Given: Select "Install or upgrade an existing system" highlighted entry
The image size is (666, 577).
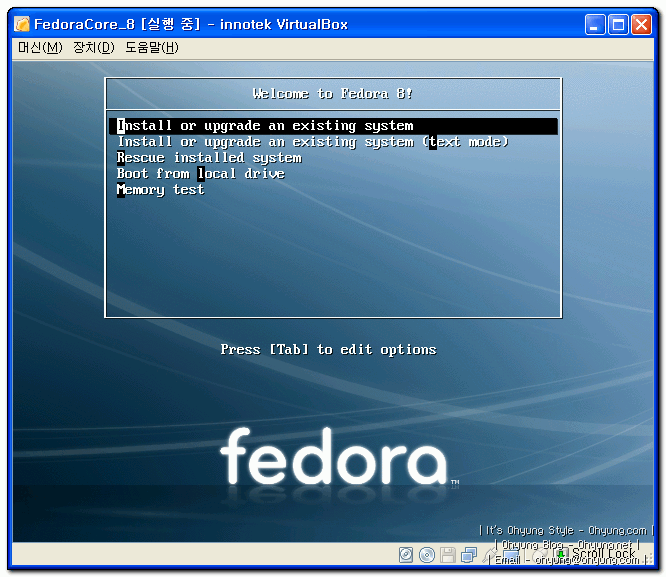Looking at the screenshot, I should (x=333, y=126).
